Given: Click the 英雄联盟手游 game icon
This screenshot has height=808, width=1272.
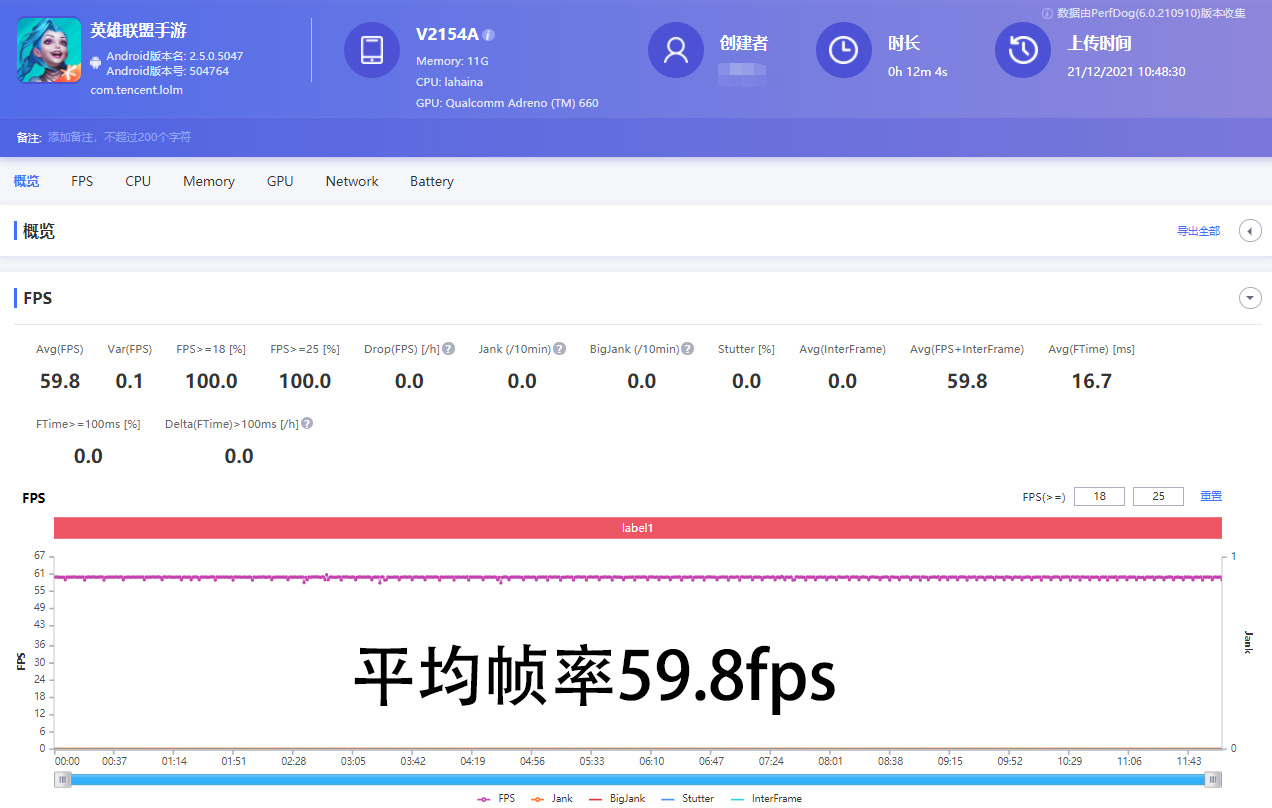Looking at the screenshot, I should tap(48, 49).
